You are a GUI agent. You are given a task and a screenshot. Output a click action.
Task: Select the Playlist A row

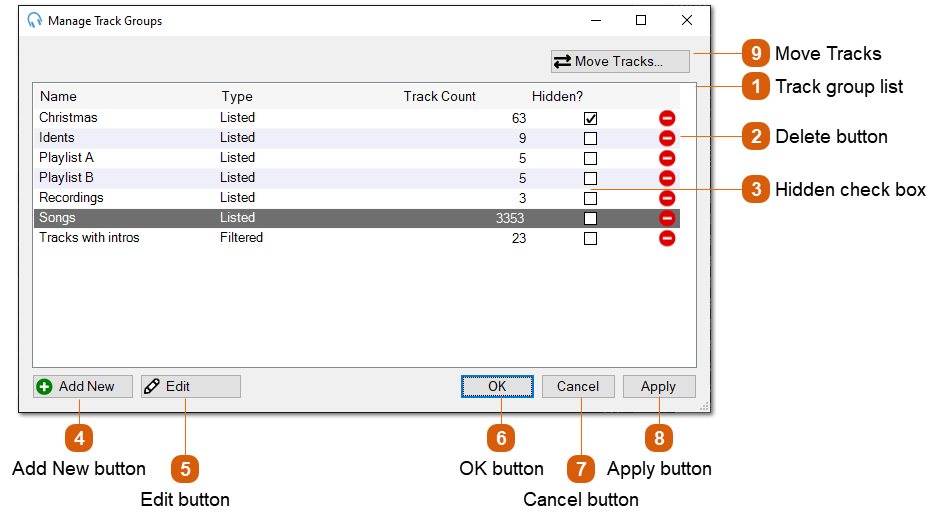tap(357, 158)
